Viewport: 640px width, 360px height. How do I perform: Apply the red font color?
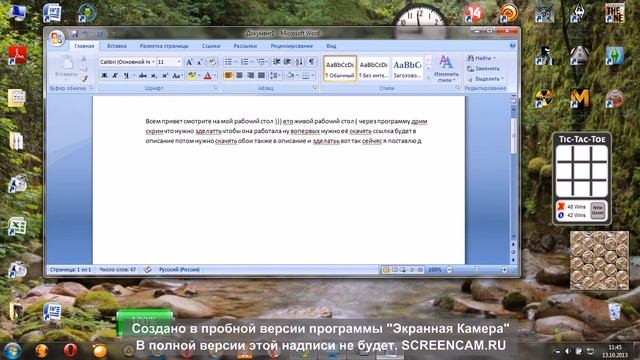point(207,76)
